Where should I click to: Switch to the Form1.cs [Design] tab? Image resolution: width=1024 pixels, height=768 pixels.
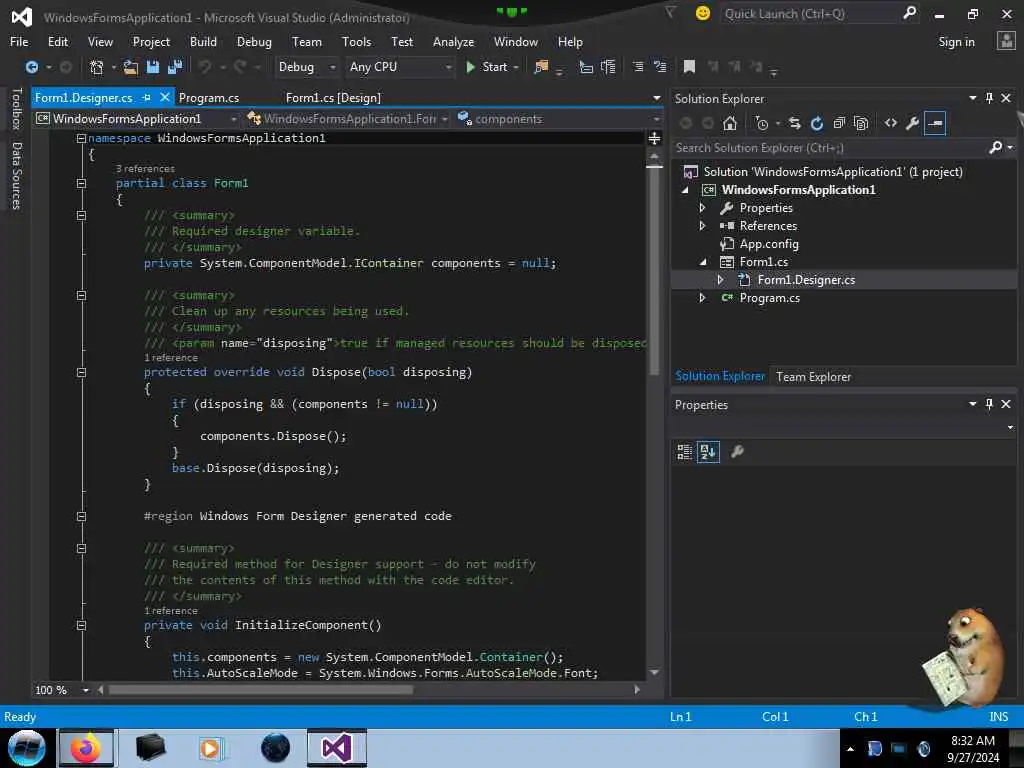click(333, 98)
